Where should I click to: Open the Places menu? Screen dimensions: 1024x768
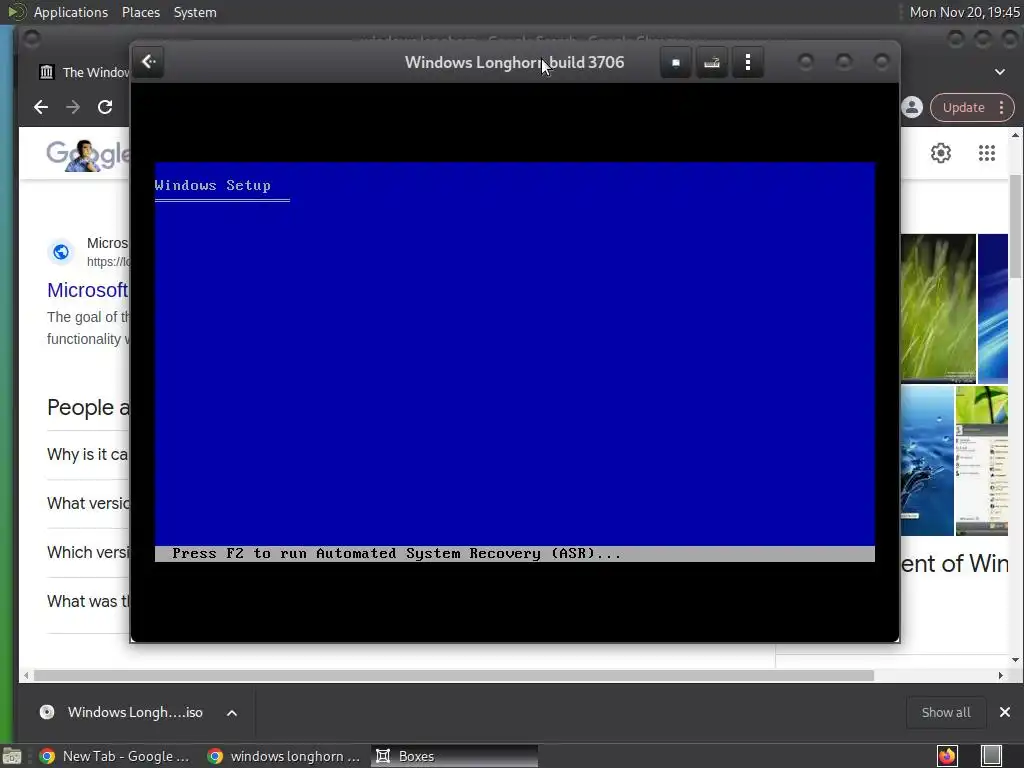pyautogui.click(x=140, y=12)
